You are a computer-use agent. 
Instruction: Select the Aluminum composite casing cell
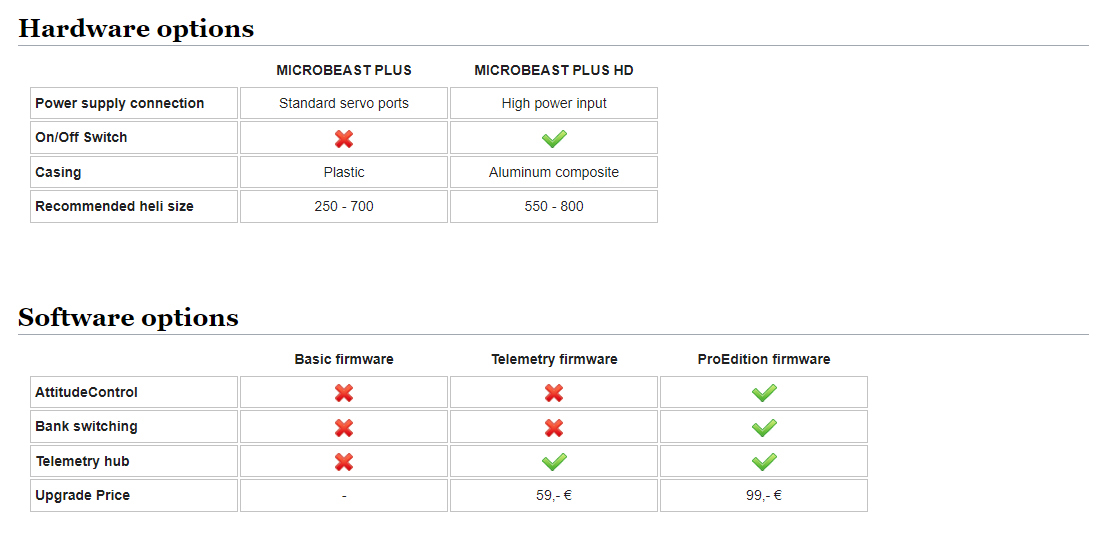pyautogui.click(x=554, y=172)
